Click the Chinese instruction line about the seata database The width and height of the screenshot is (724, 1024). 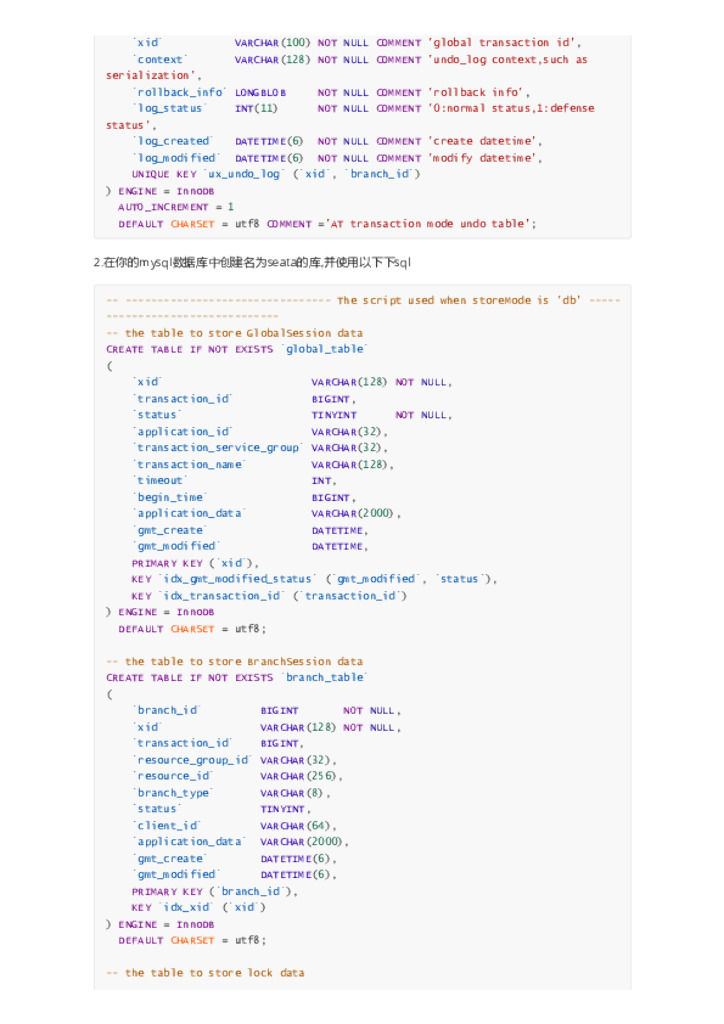(x=252, y=263)
